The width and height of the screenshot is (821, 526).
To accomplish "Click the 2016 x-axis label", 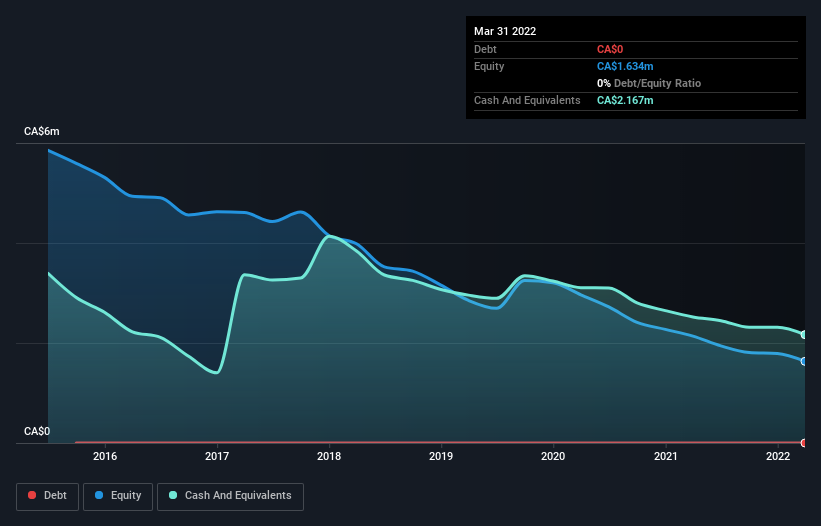I will 105,456.
